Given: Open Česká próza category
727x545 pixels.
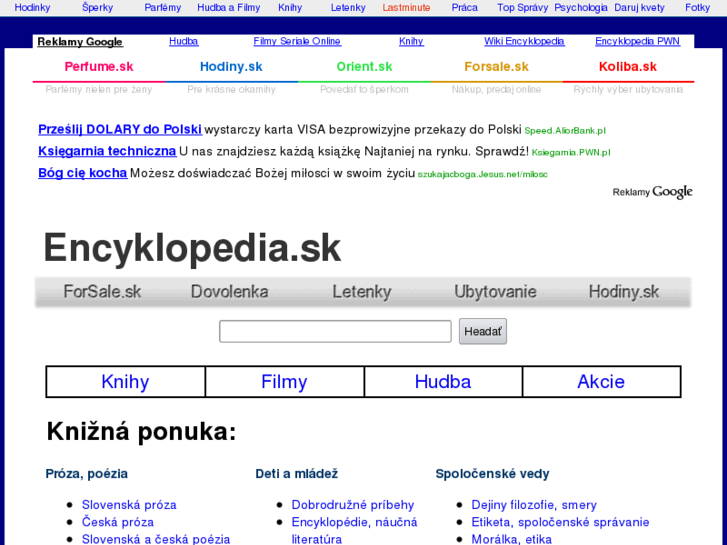Looking at the screenshot, I should tap(118, 522).
